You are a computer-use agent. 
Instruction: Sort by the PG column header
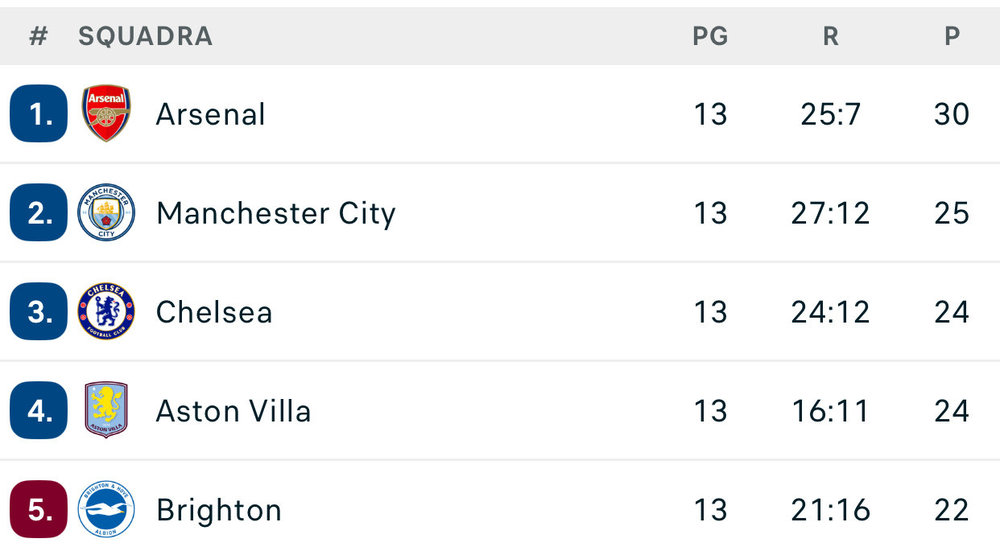click(710, 36)
